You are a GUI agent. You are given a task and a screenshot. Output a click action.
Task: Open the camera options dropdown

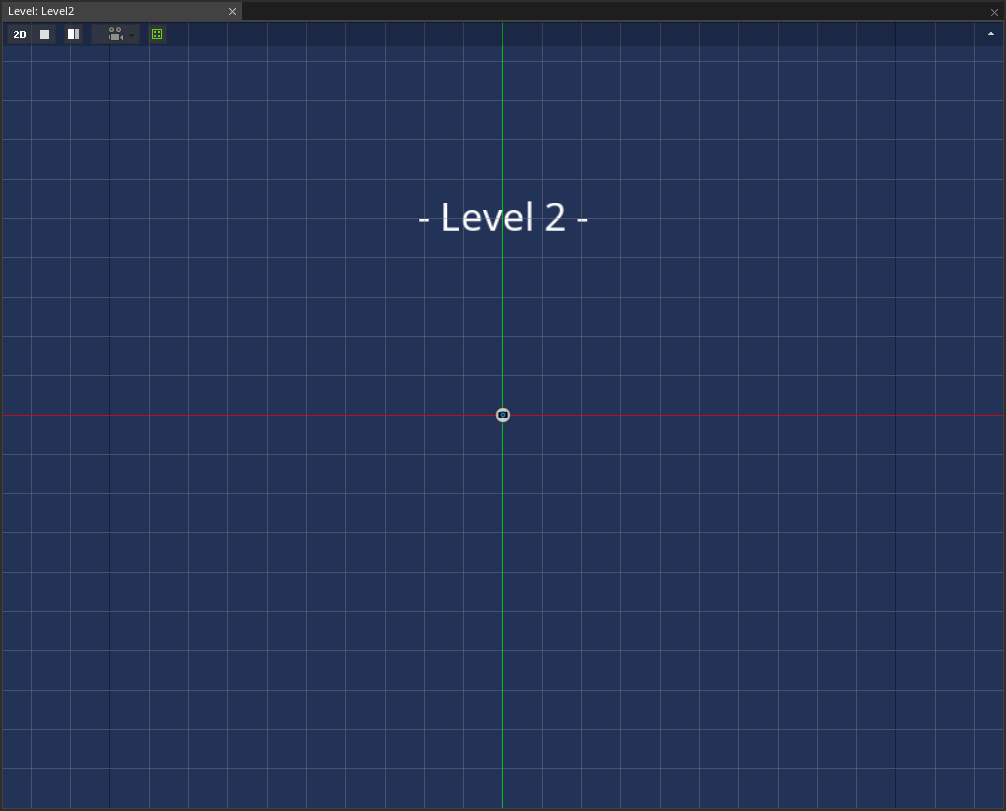coord(115,35)
